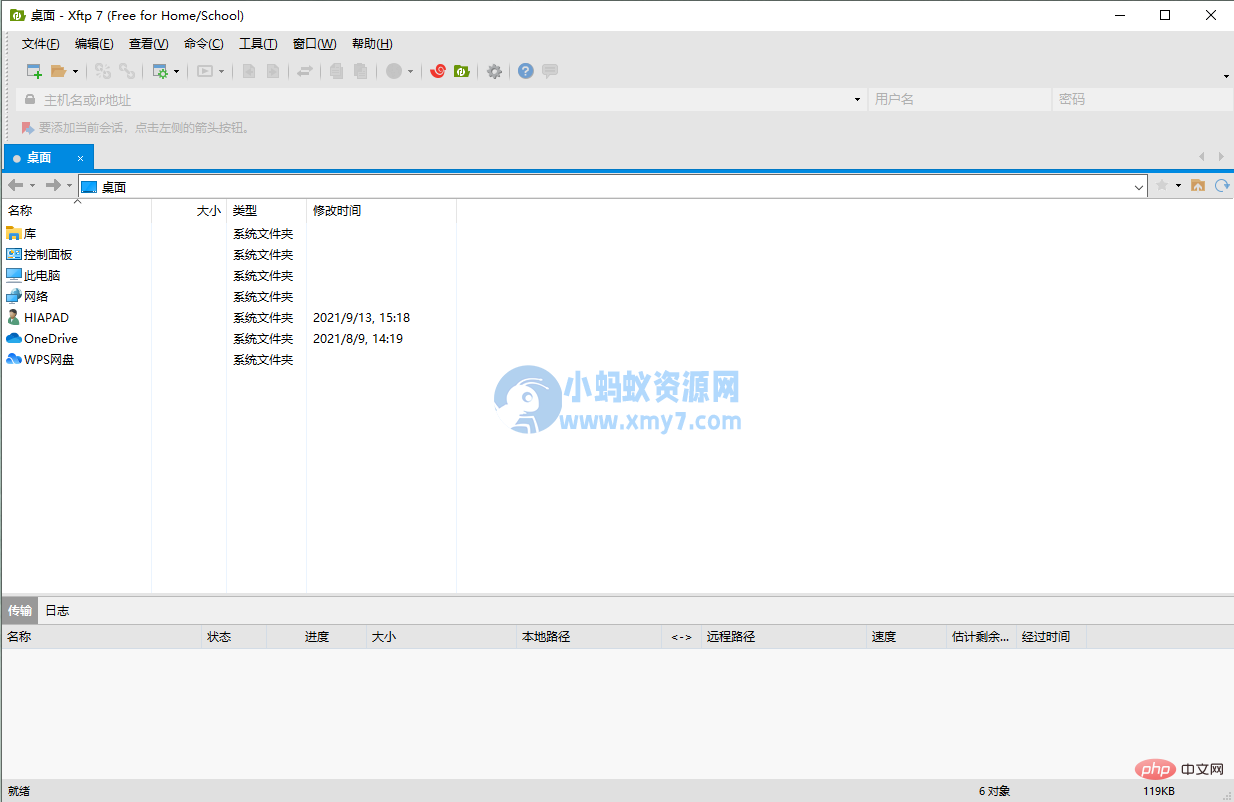Click the favorites star icon
The image size is (1234, 802).
pos(1162,186)
